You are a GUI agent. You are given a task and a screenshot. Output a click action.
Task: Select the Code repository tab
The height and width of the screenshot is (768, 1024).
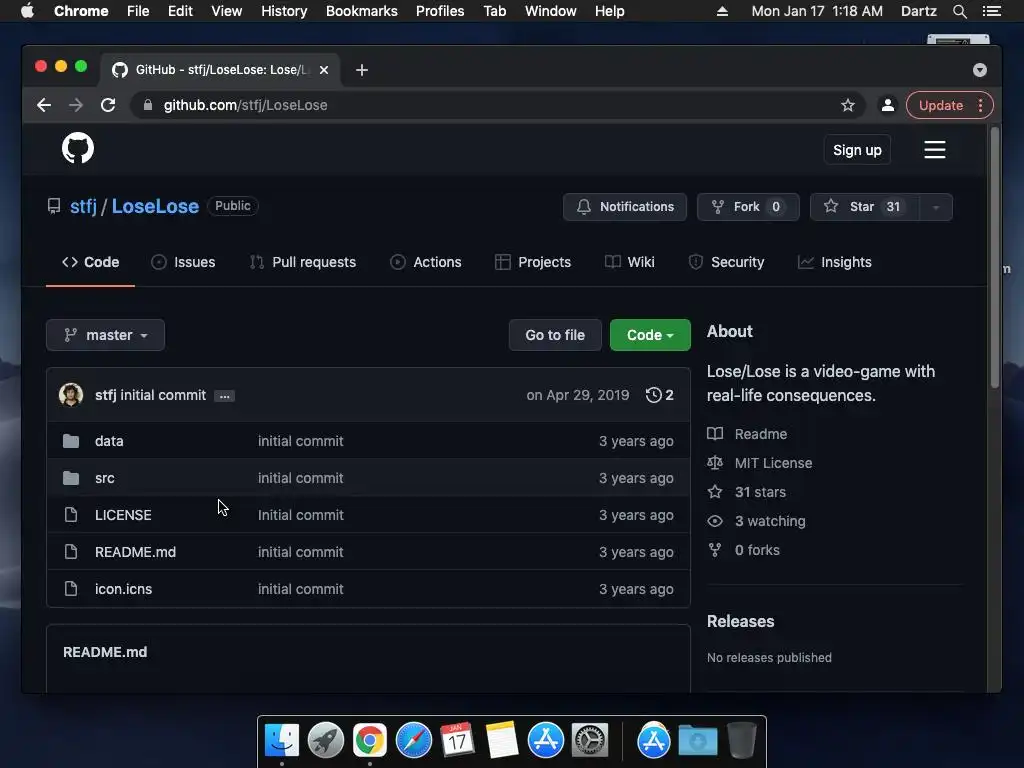point(90,262)
